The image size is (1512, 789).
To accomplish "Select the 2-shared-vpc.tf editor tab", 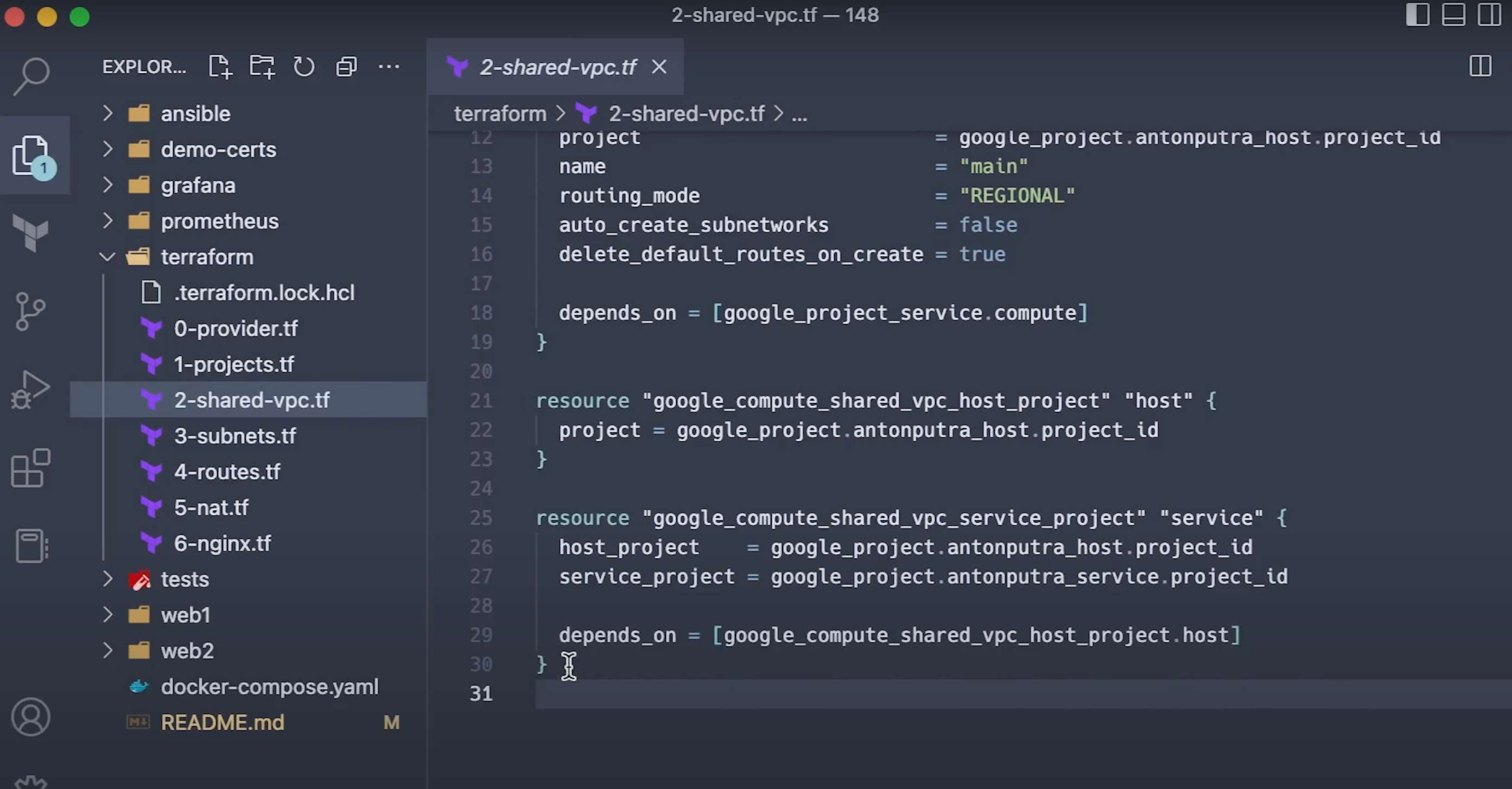I will (556, 67).
